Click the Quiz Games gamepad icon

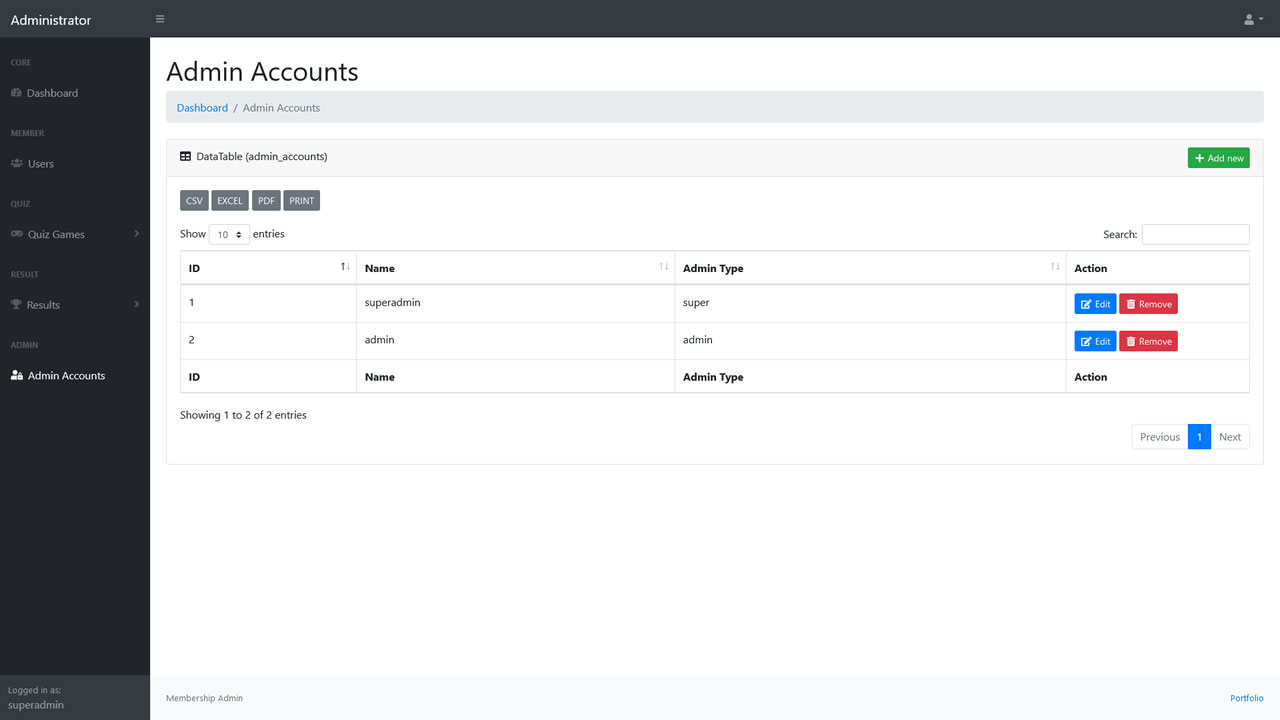coord(17,234)
